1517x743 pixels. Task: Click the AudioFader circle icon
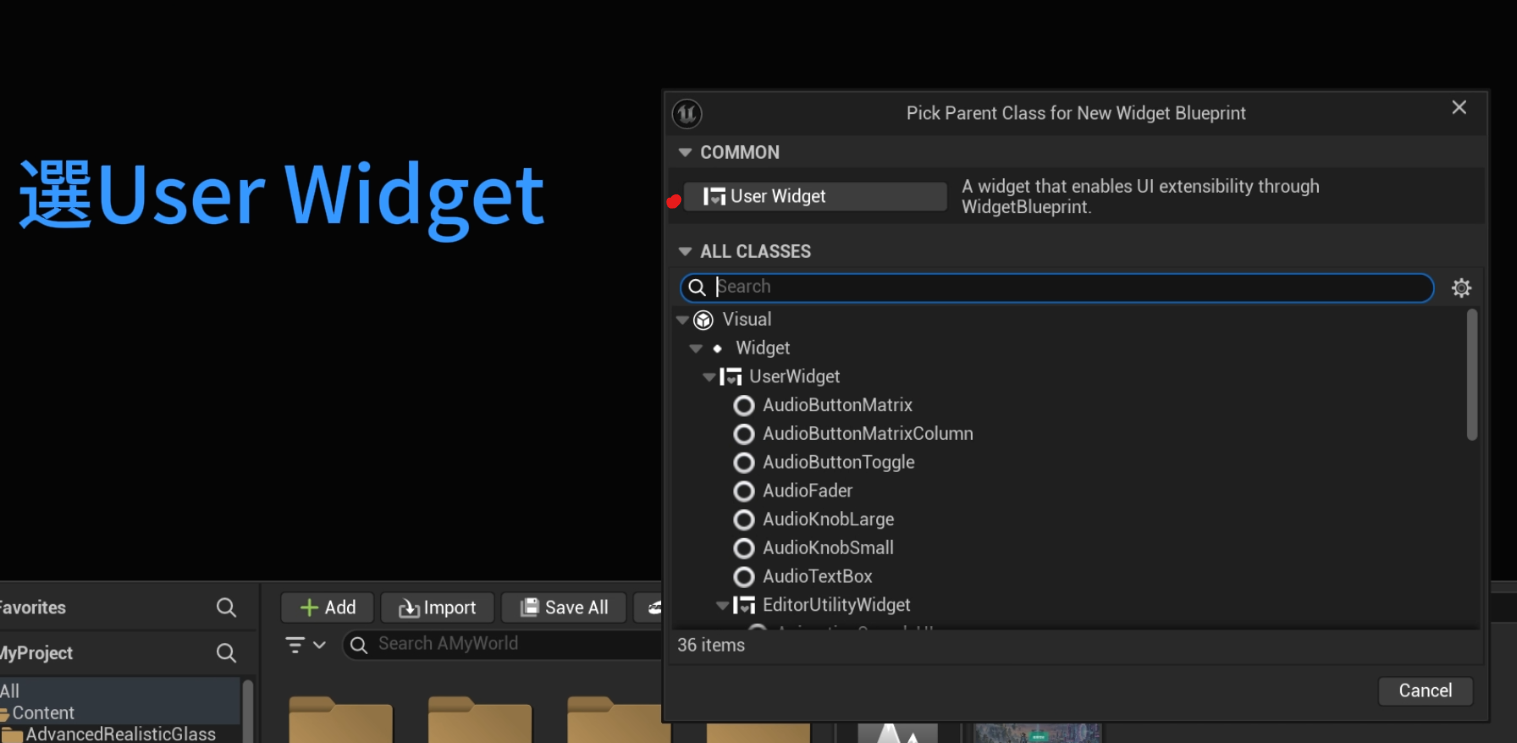tap(744, 492)
